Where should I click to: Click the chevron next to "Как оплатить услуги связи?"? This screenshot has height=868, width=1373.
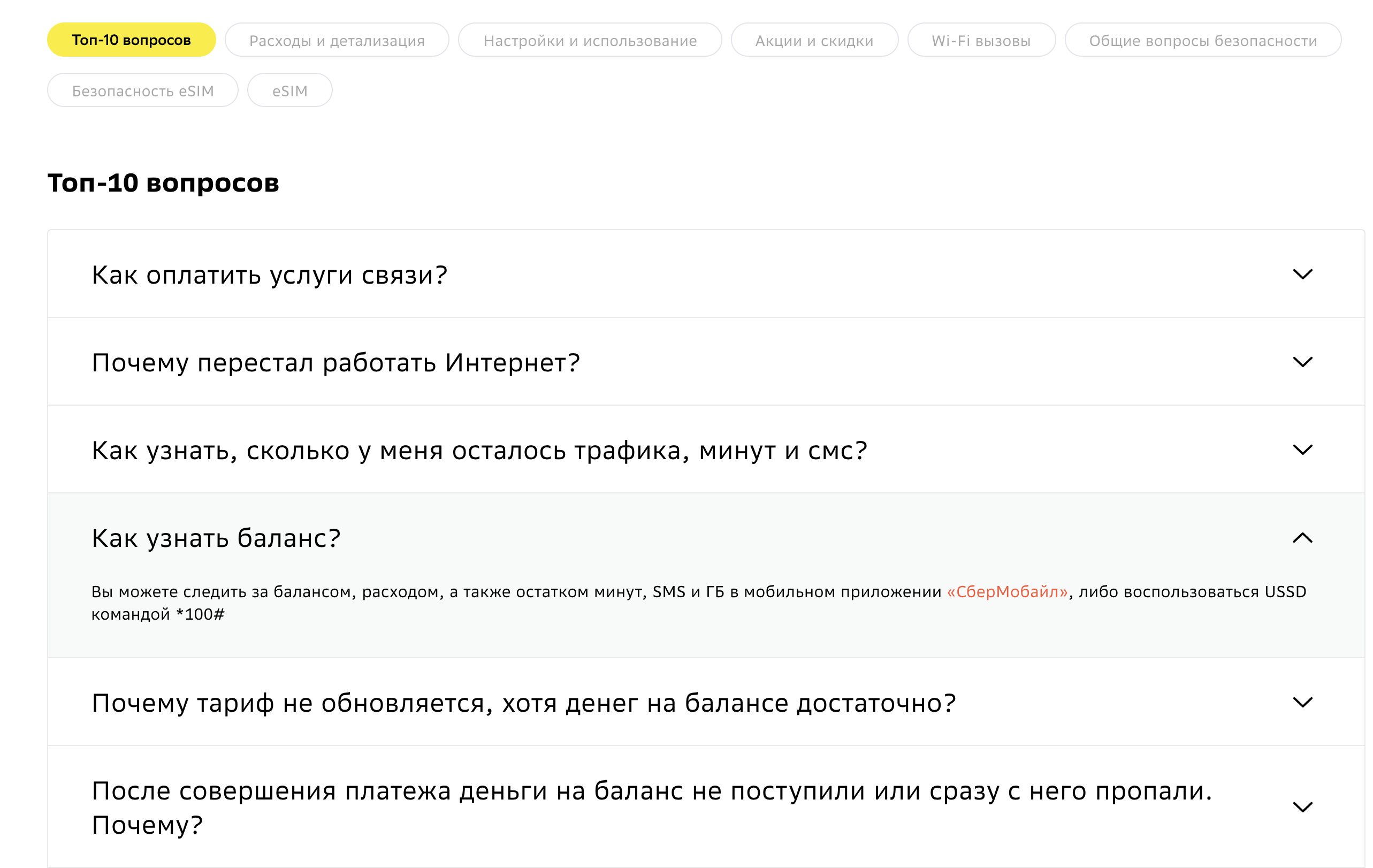[1303, 275]
